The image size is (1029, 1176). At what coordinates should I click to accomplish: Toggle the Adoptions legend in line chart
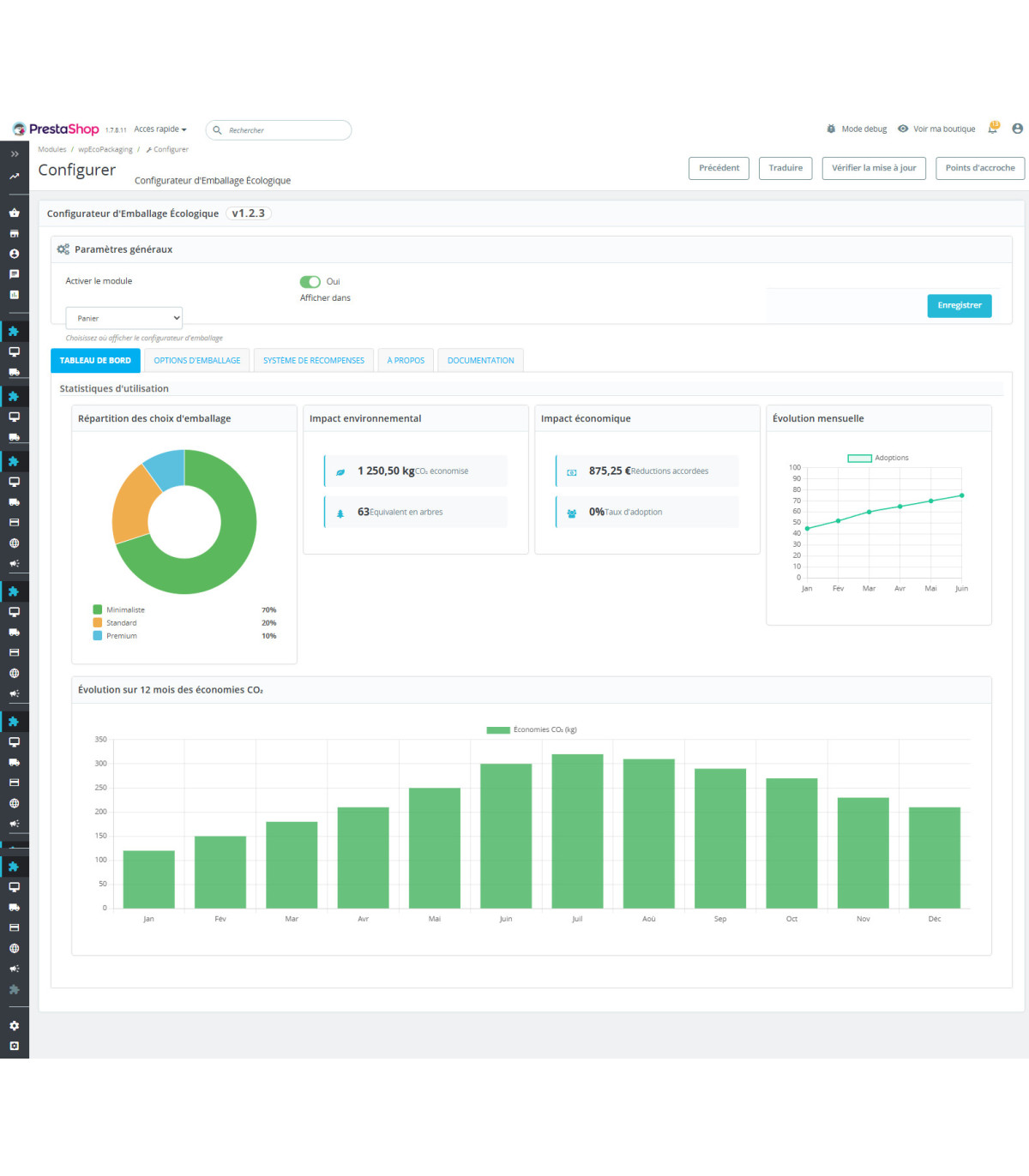click(859, 459)
